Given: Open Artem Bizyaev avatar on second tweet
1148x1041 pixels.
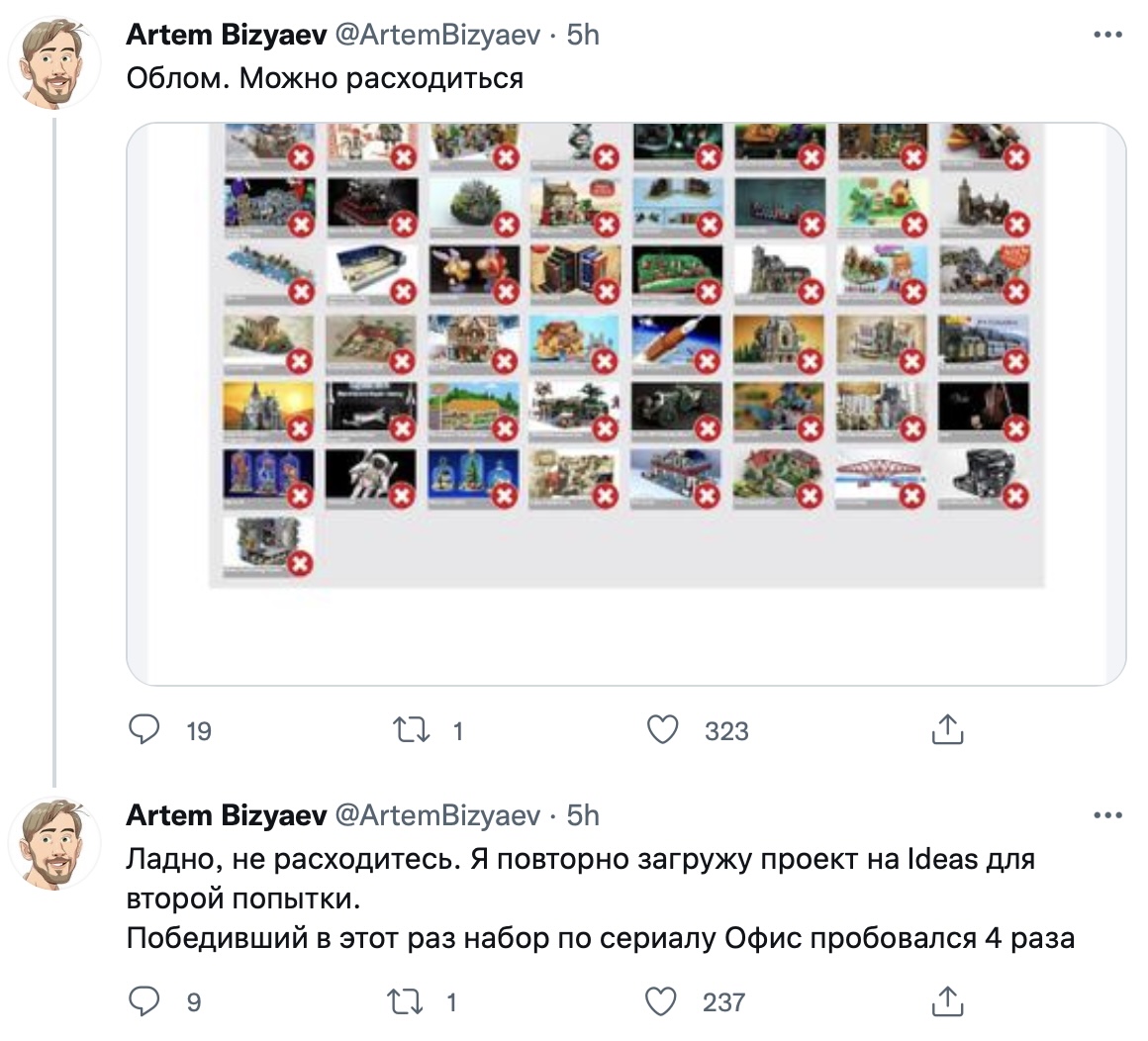Looking at the screenshot, I should click(54, 843).
